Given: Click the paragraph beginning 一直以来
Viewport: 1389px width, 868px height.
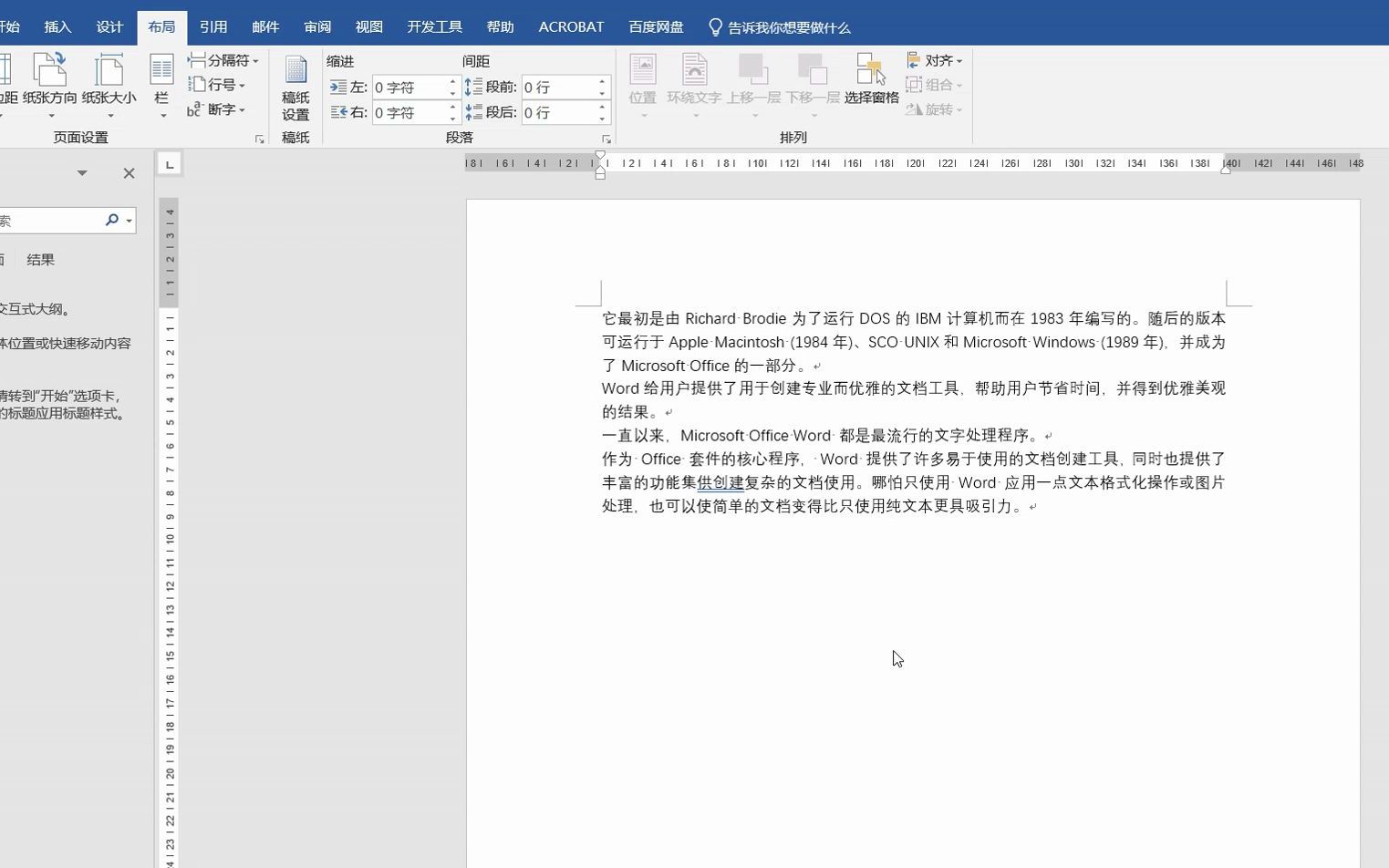Looking at the screenshot, I should pyautogui.click(x=827, y=435).
